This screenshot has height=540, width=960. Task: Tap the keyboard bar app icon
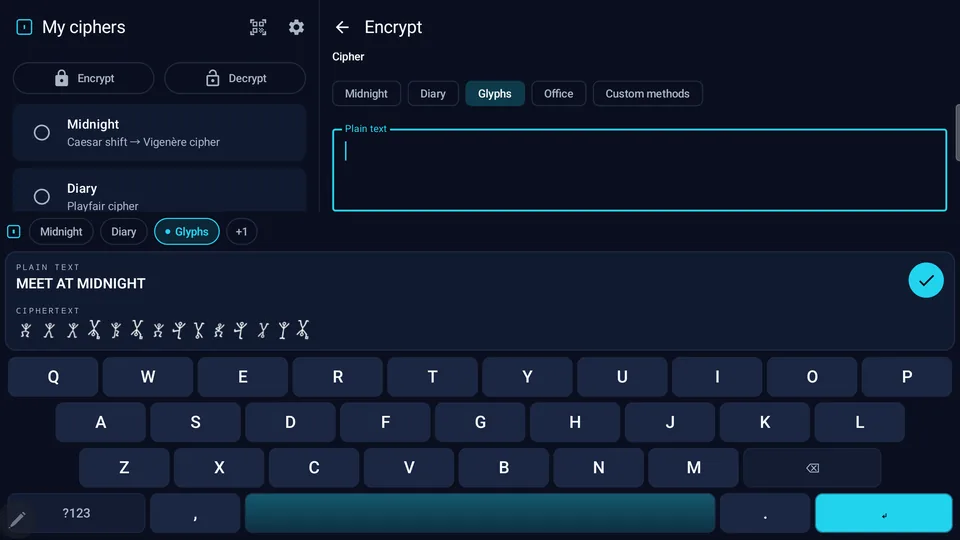13,231
